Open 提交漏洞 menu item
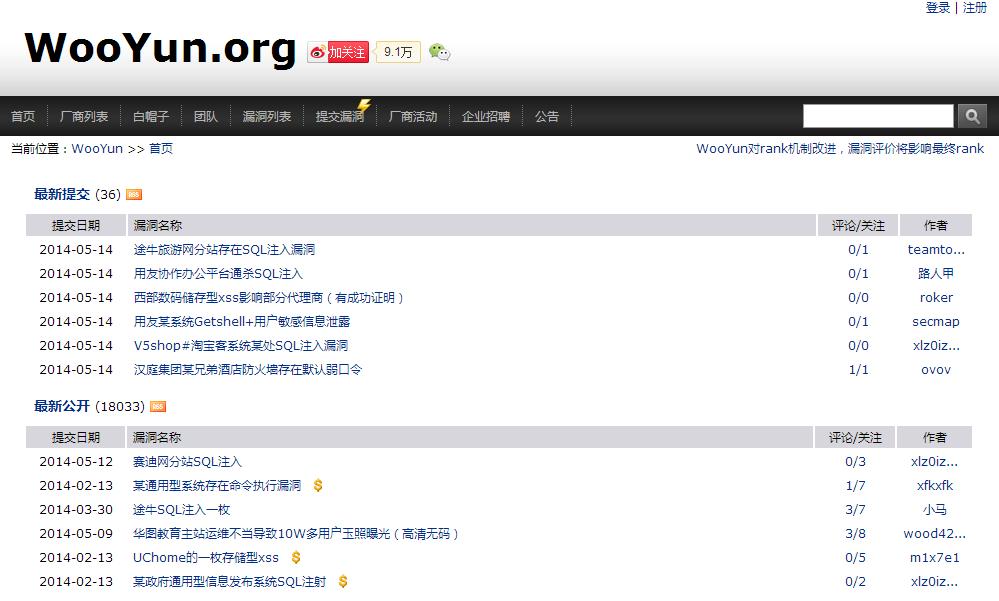This screenshot has height=601, width=999. coord(340,117)
